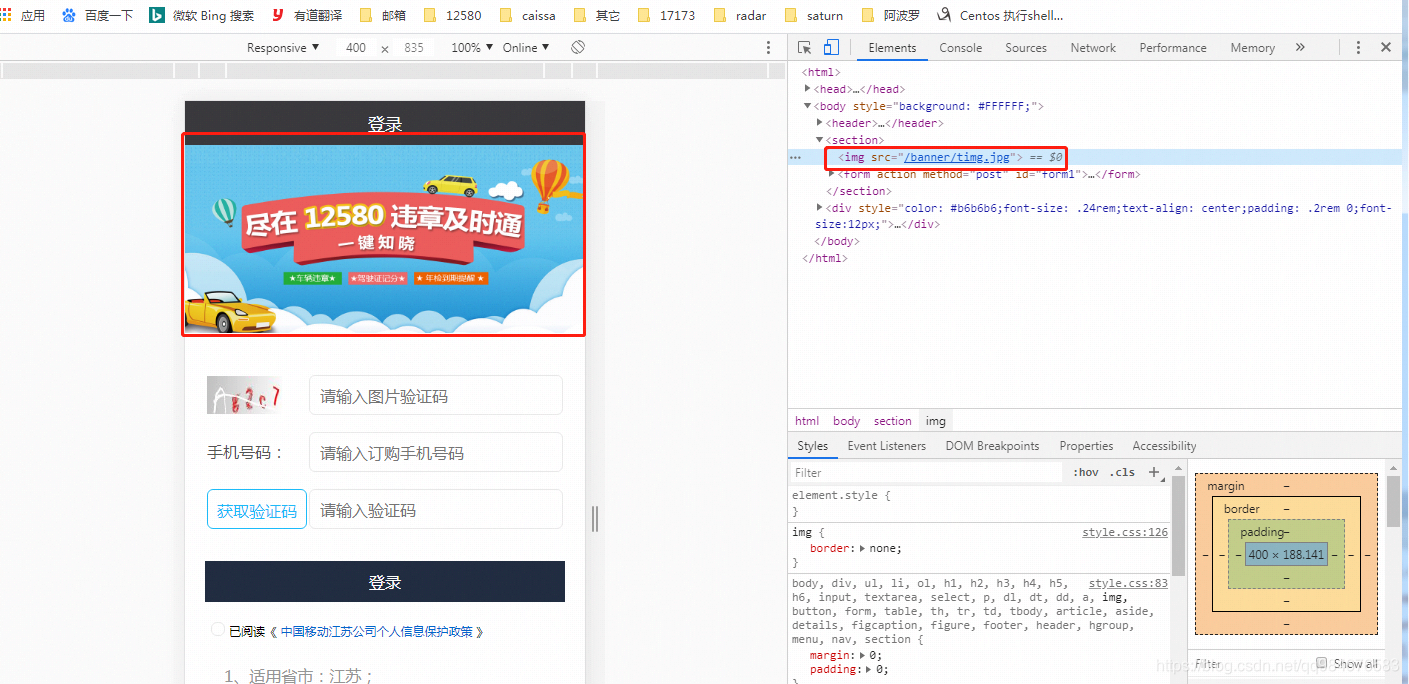Switch to the Memory tab
The image size is (1409, 684).
pyautogui.click(x=1252, y=47)
